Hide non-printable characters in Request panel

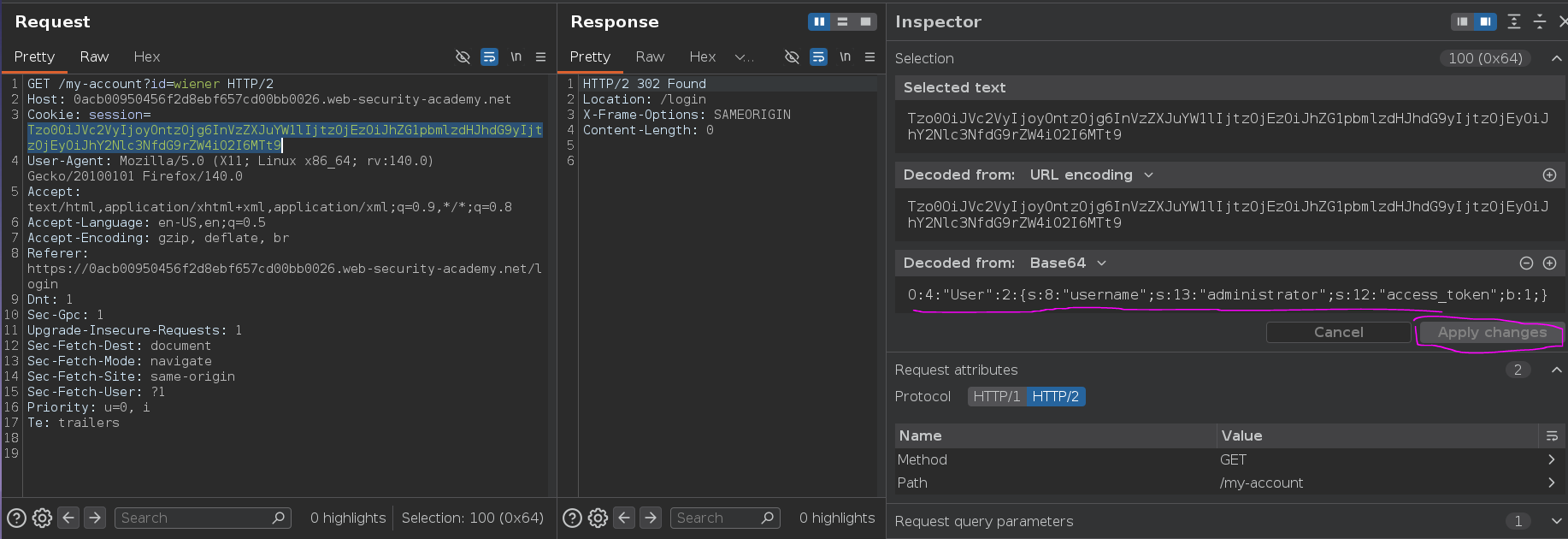463,56
